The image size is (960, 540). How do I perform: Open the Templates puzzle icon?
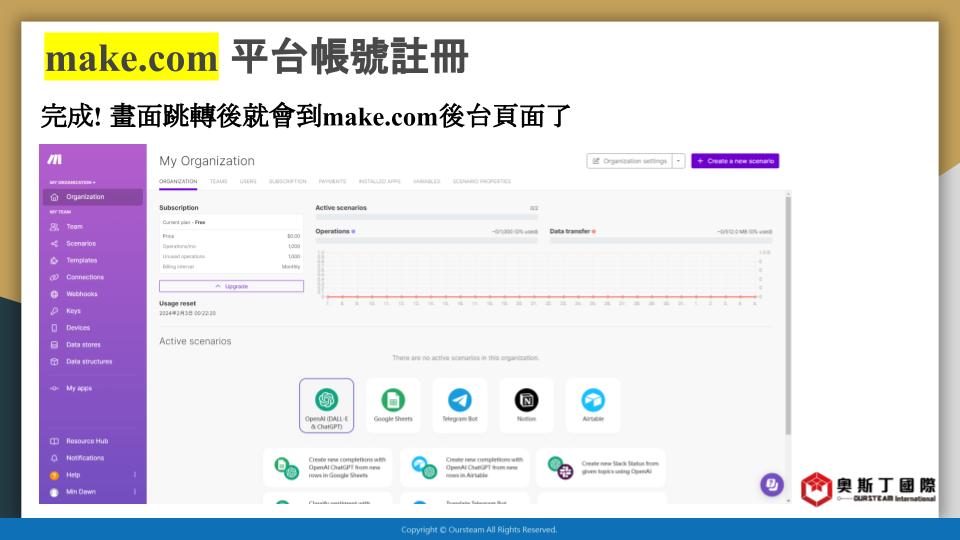pos(54,260)
